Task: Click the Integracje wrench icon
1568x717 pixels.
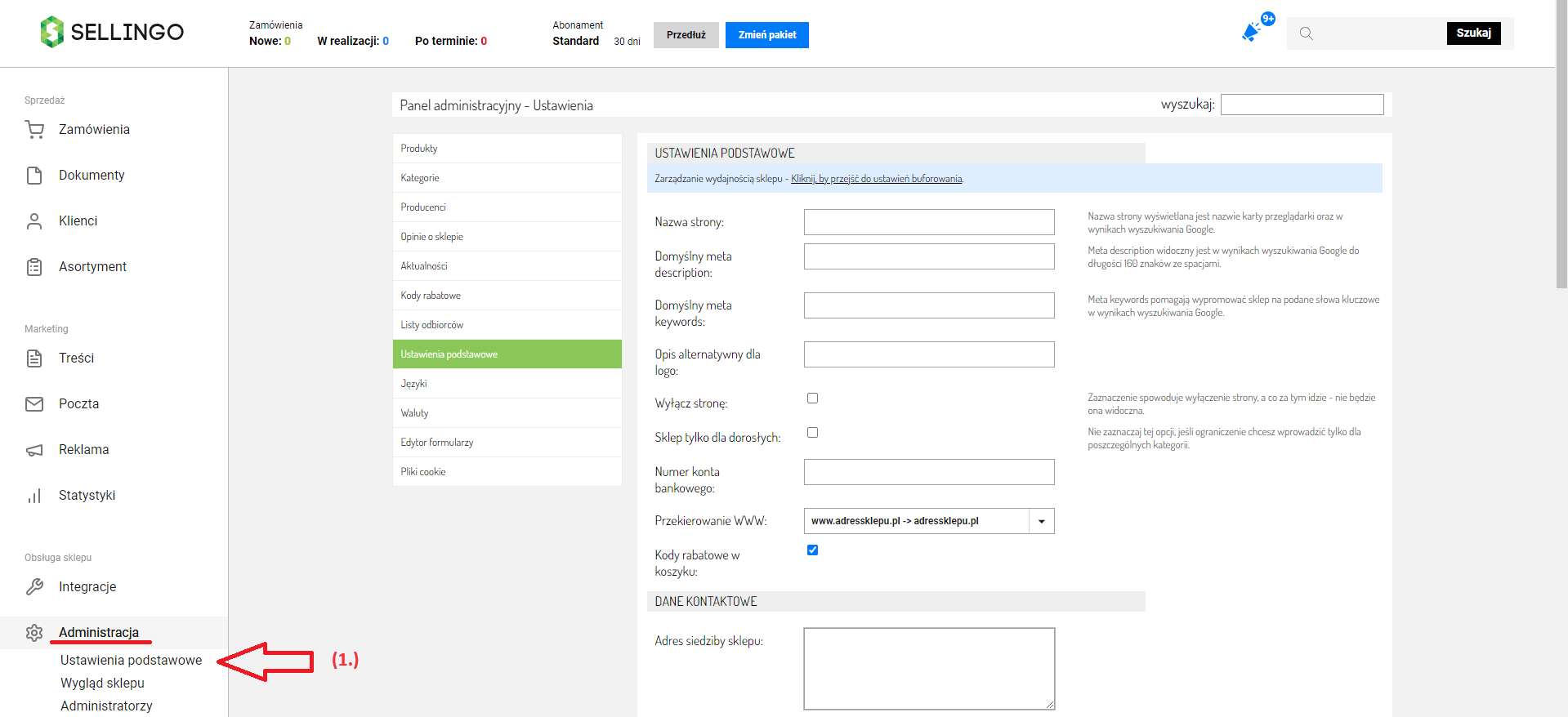Action: (34, 586)
